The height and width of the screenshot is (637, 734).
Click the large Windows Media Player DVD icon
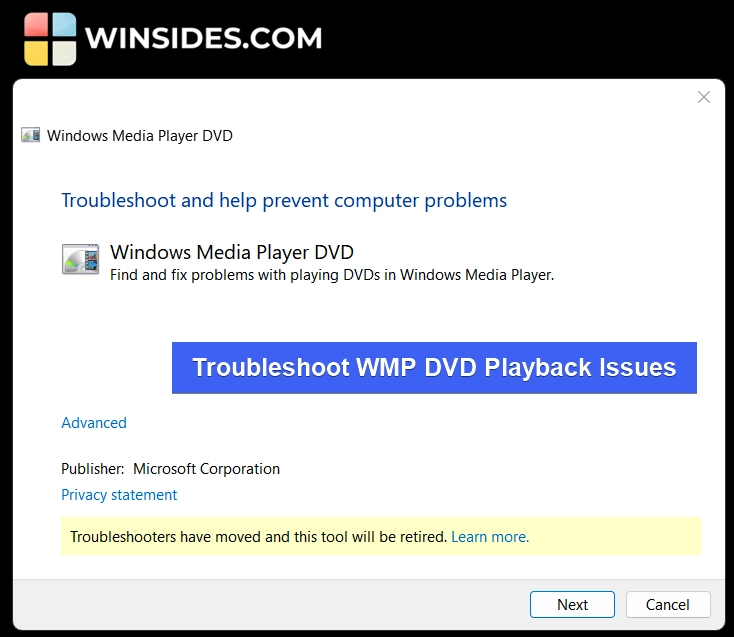81,259
